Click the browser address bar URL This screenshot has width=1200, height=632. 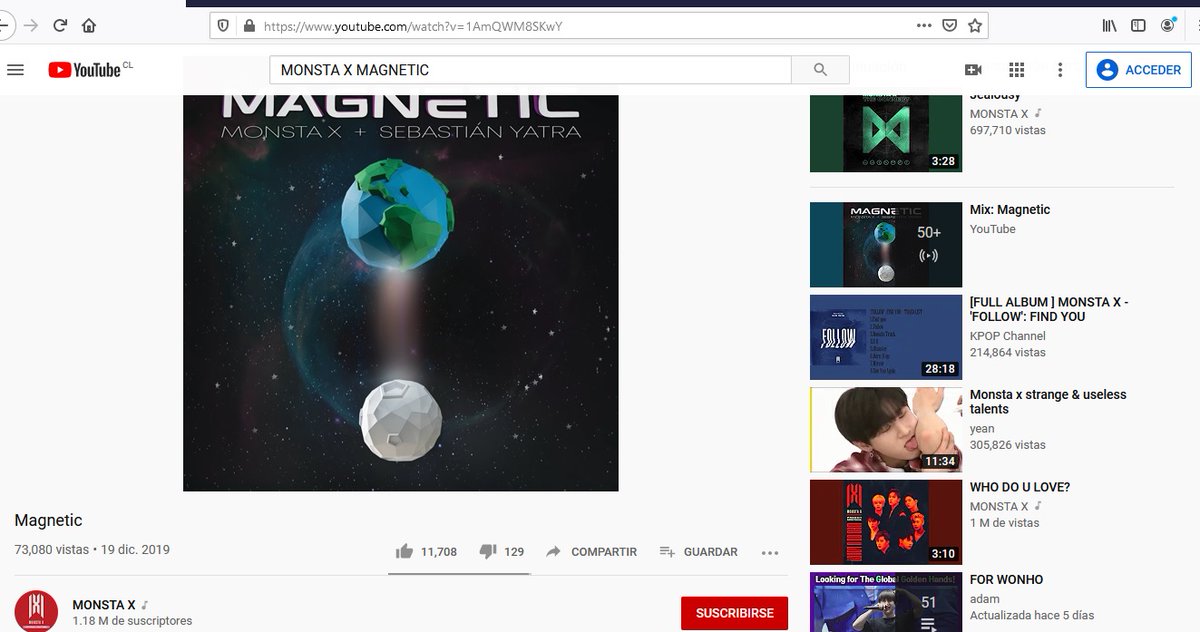point(413,26)
